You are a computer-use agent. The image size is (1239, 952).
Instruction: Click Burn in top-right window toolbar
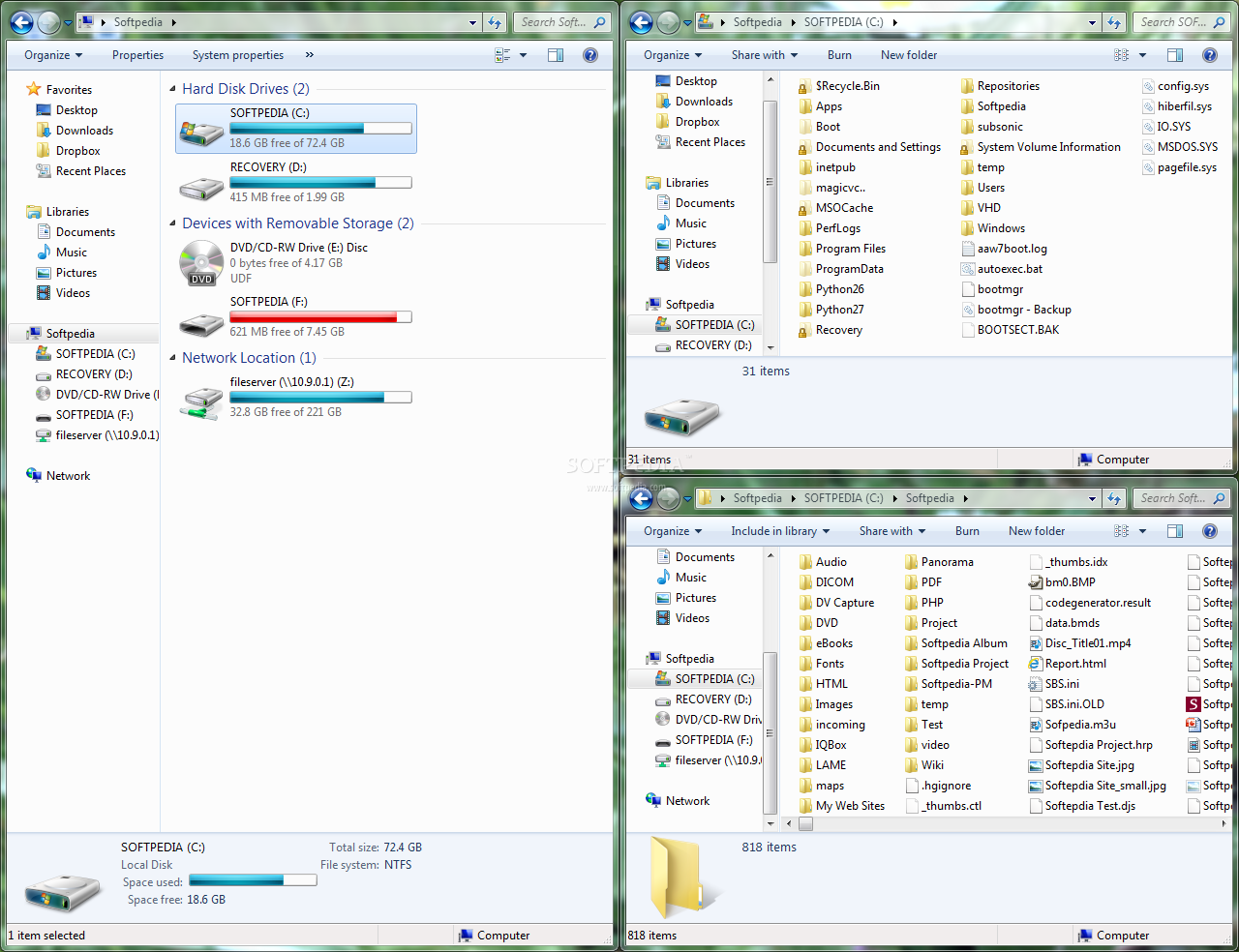point(839,55)
